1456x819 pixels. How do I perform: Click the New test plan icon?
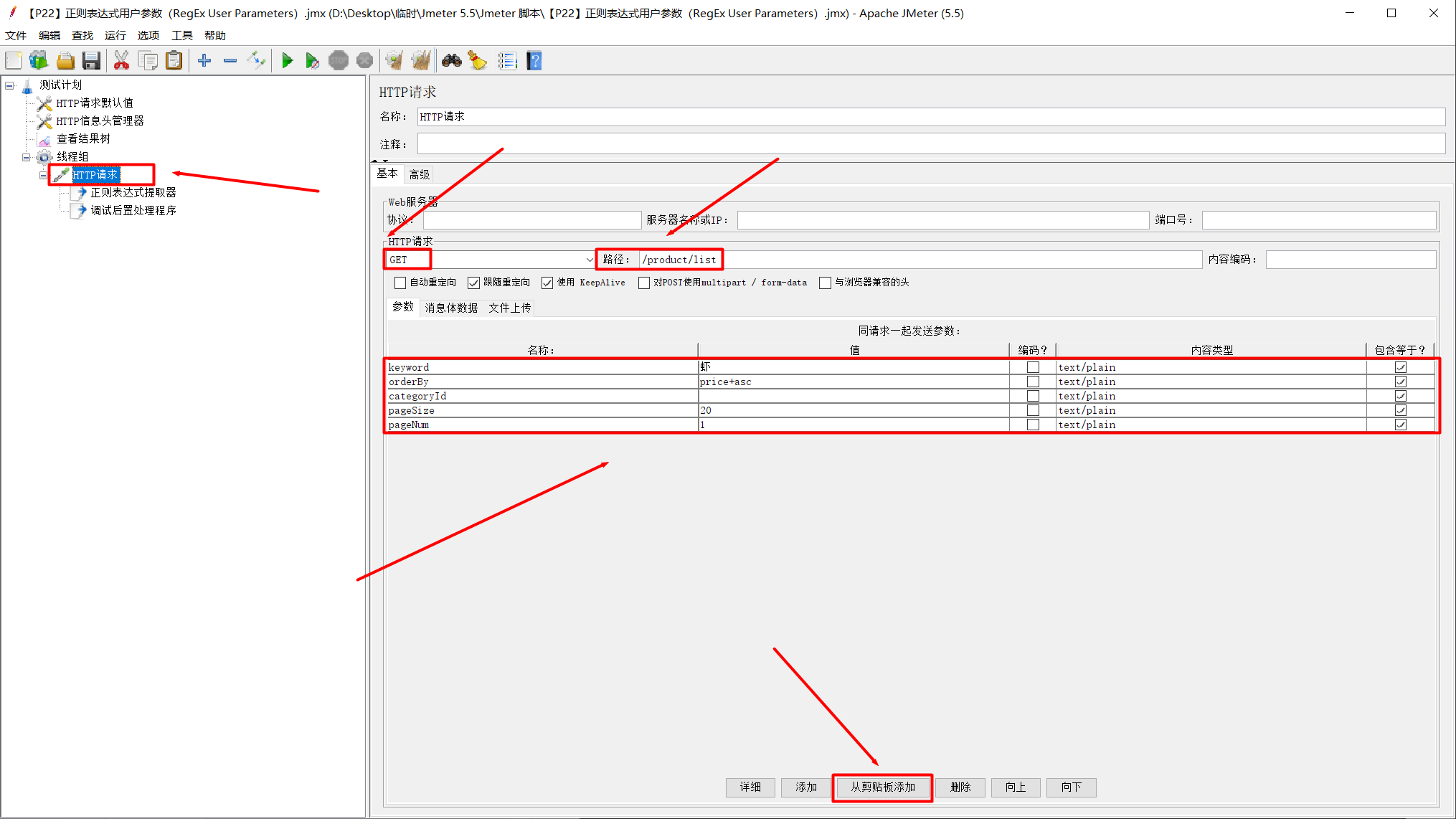tap(14, 61)
